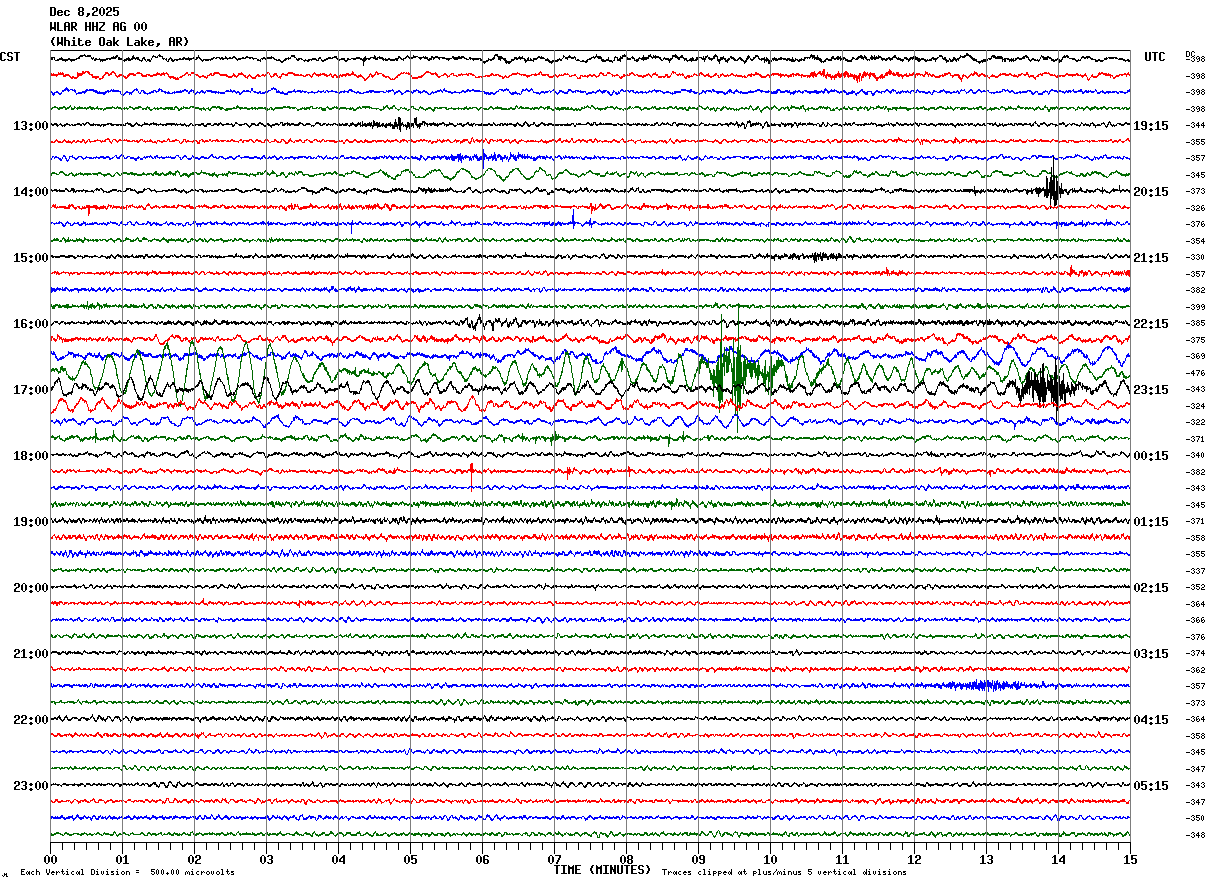Click the black seismic burst on the 14:00 trace
This screenshot has height=886, width=1210.
click(x=1052, y=187)
